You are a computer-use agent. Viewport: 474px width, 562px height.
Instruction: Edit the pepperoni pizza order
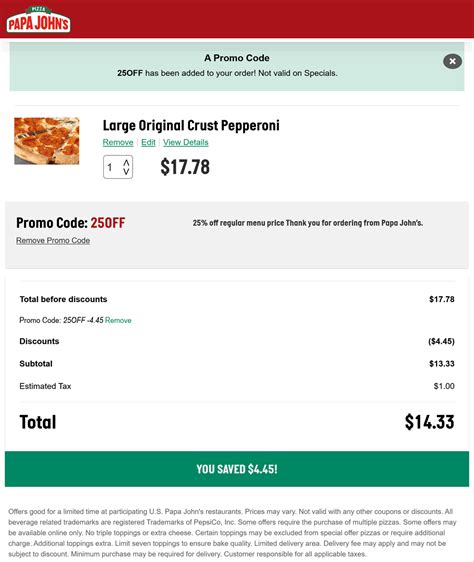148,142
